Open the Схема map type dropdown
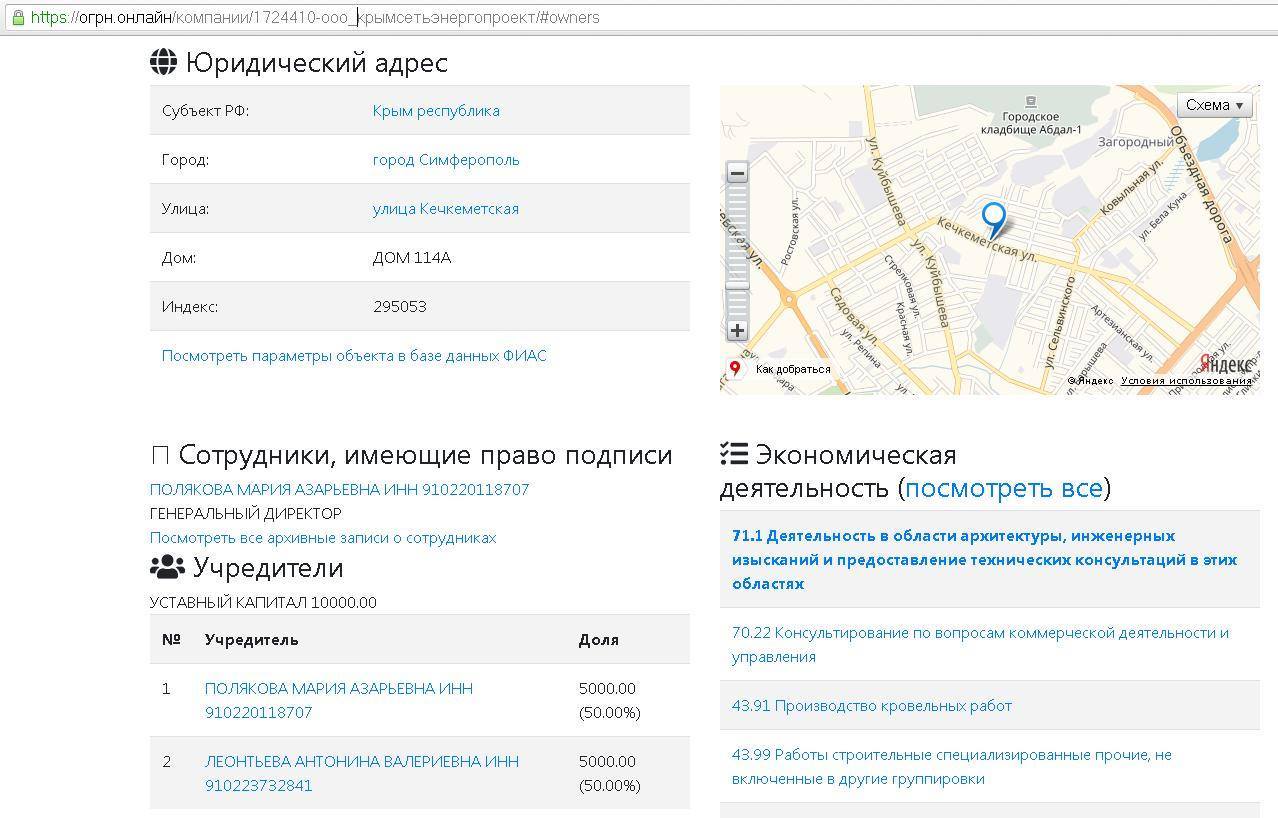The height and width of the screenshot is (818, 1278). click(x=1214, y=105)
